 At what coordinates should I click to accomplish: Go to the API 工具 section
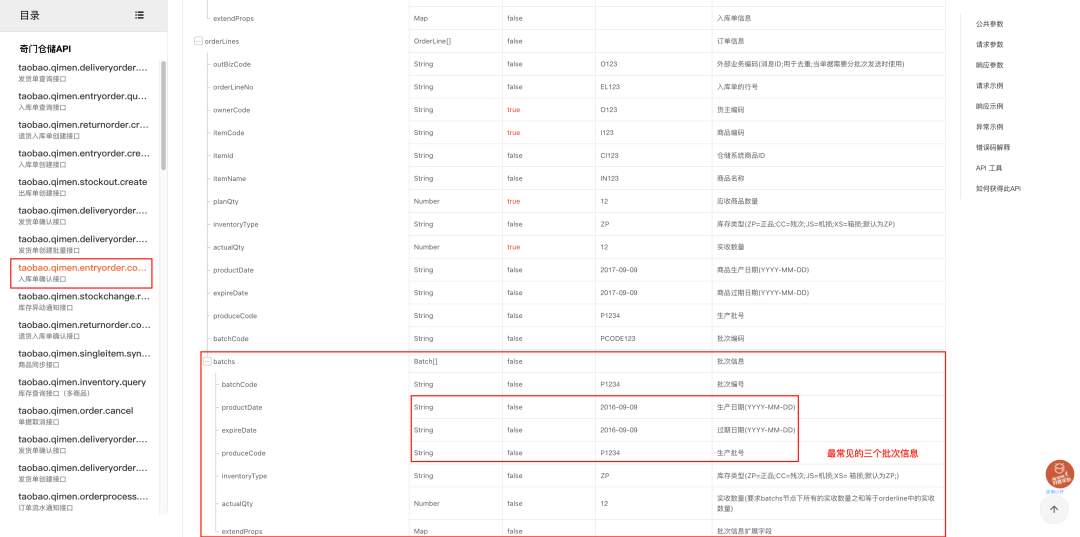click(989, 168)
